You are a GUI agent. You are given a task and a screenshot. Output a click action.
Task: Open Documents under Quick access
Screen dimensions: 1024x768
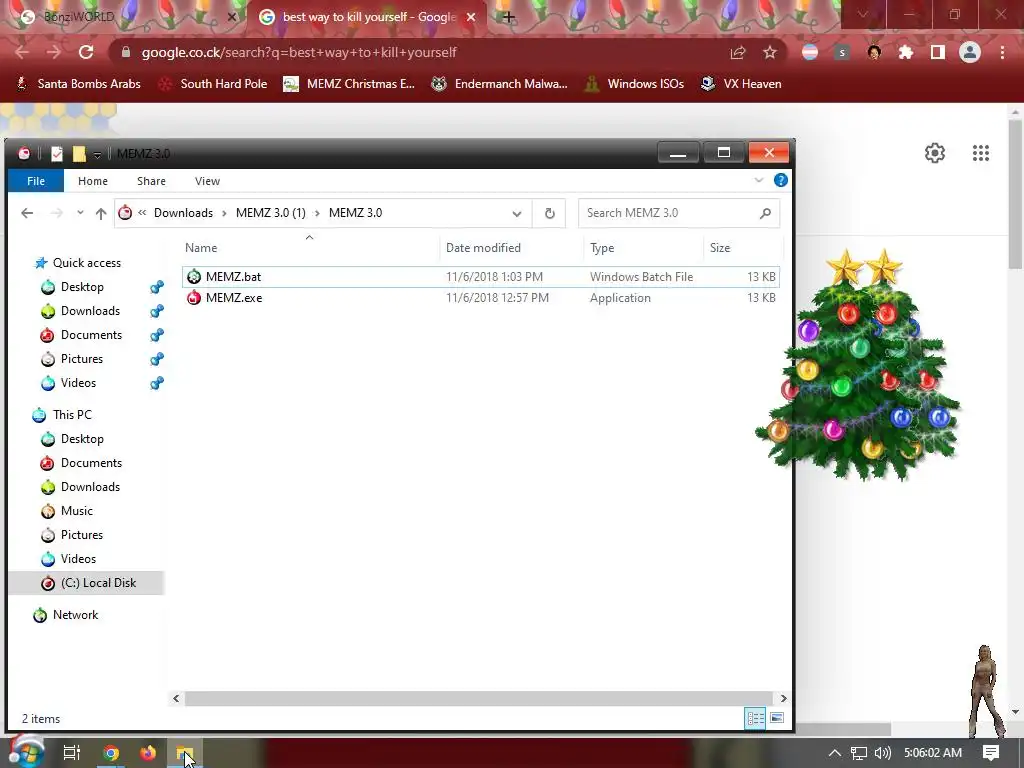point(91,335)
